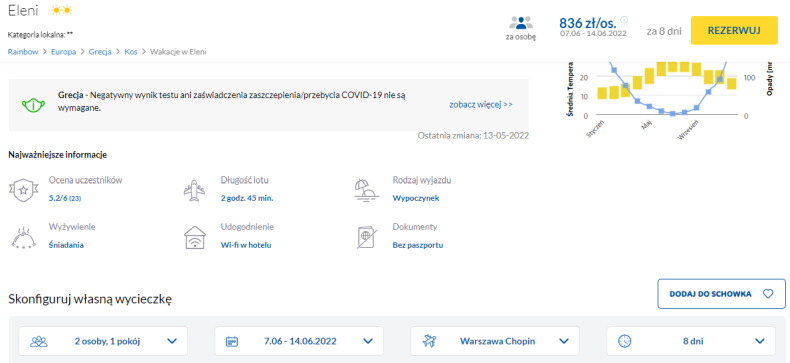This screenshot has width=790, height=363.
Task: Click the guests icon in persons selector
Action: pos(39,341)
